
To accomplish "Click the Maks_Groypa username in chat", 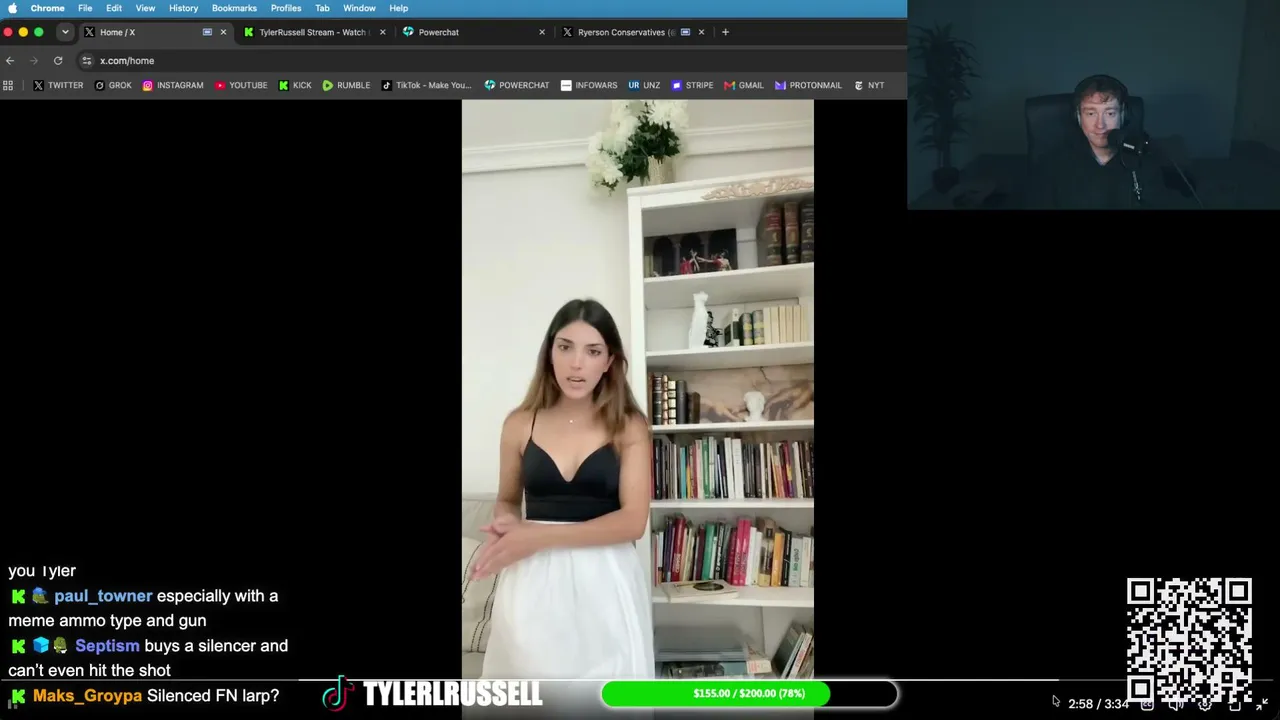I will coord(87,696).
